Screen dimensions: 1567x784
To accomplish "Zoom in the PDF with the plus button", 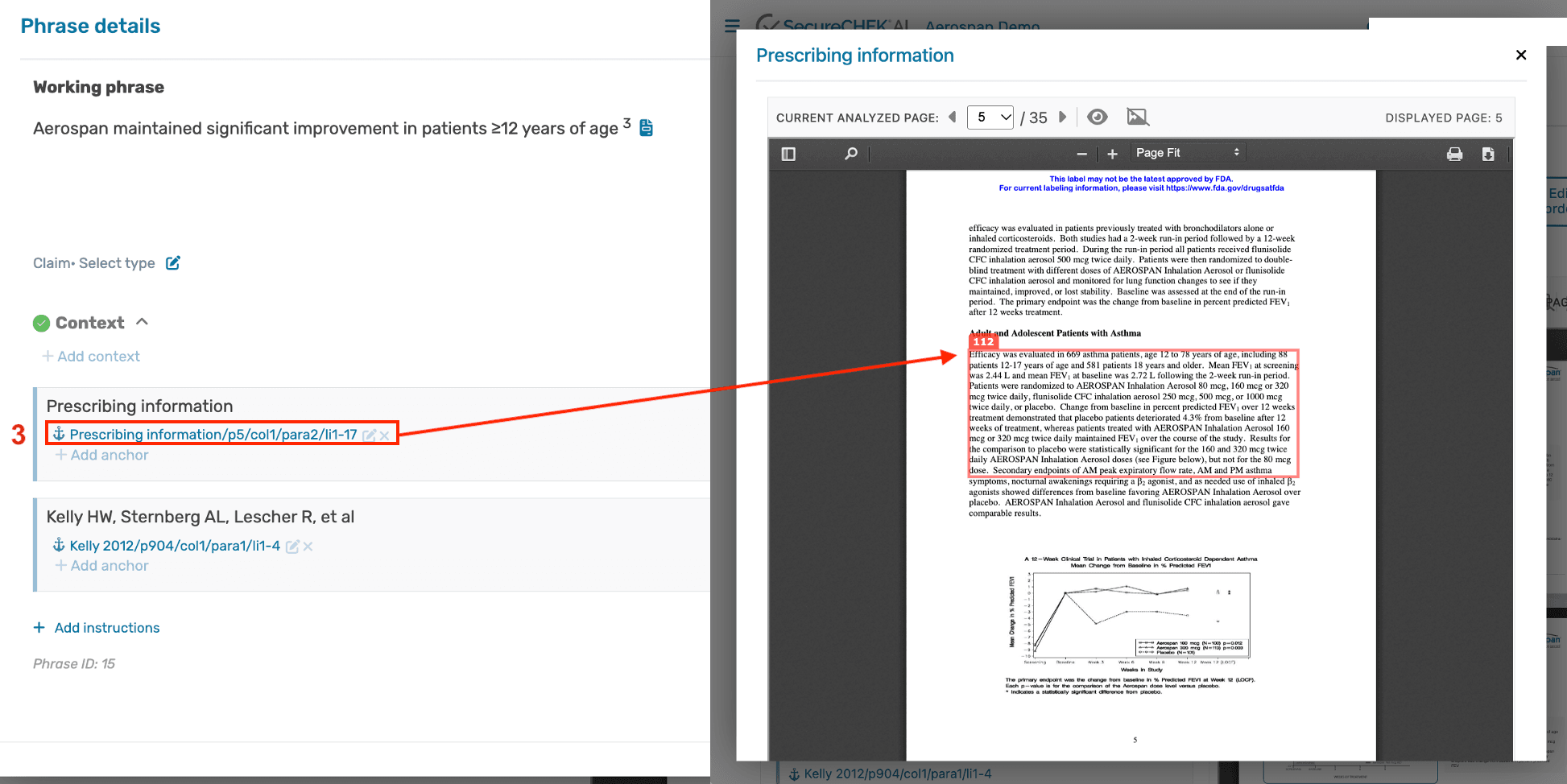I will coord(1113,154).
